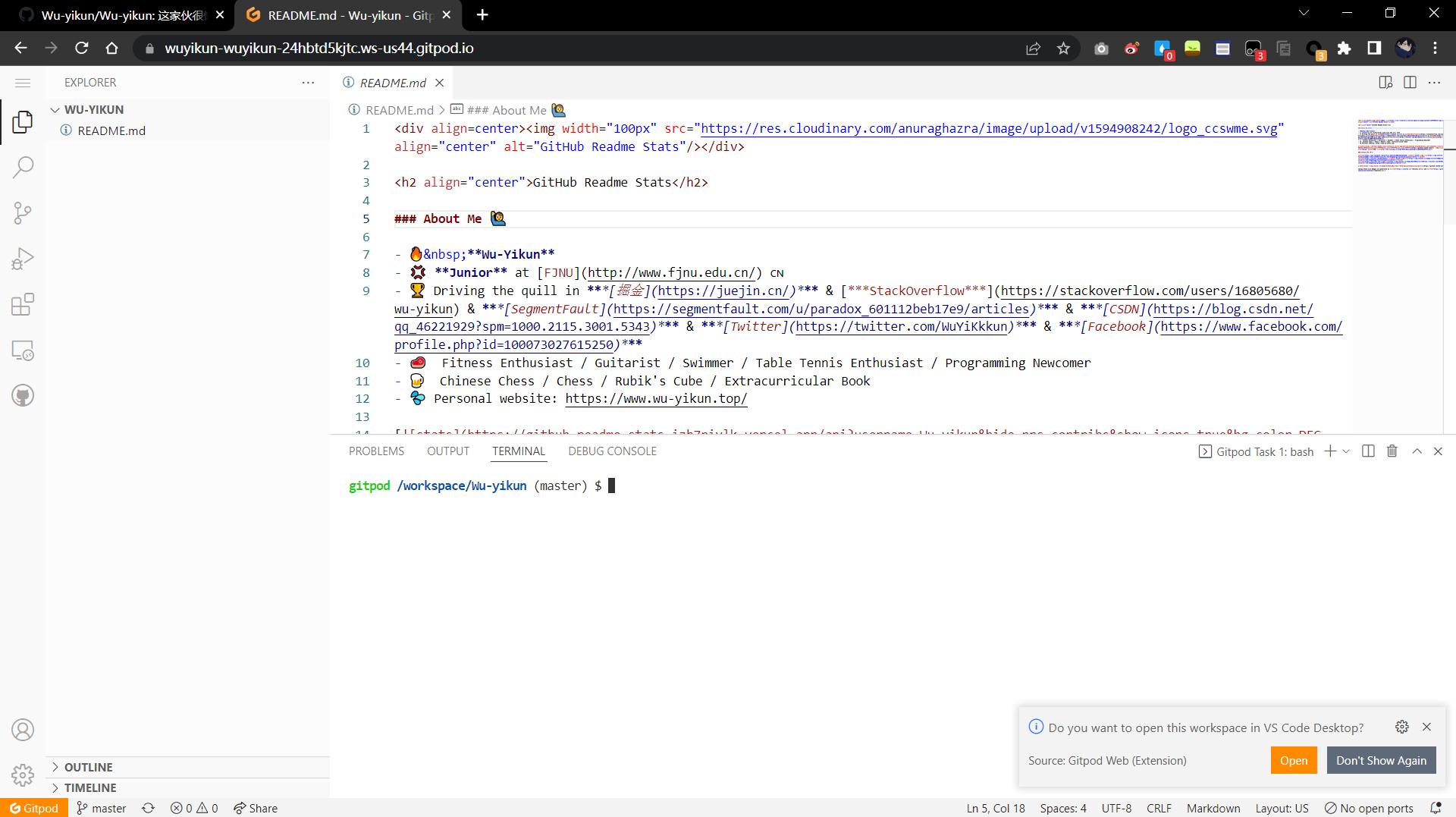Screen dimensions: 1456x817
Task: Select the README.md editor tab
Action: [393, 83]
